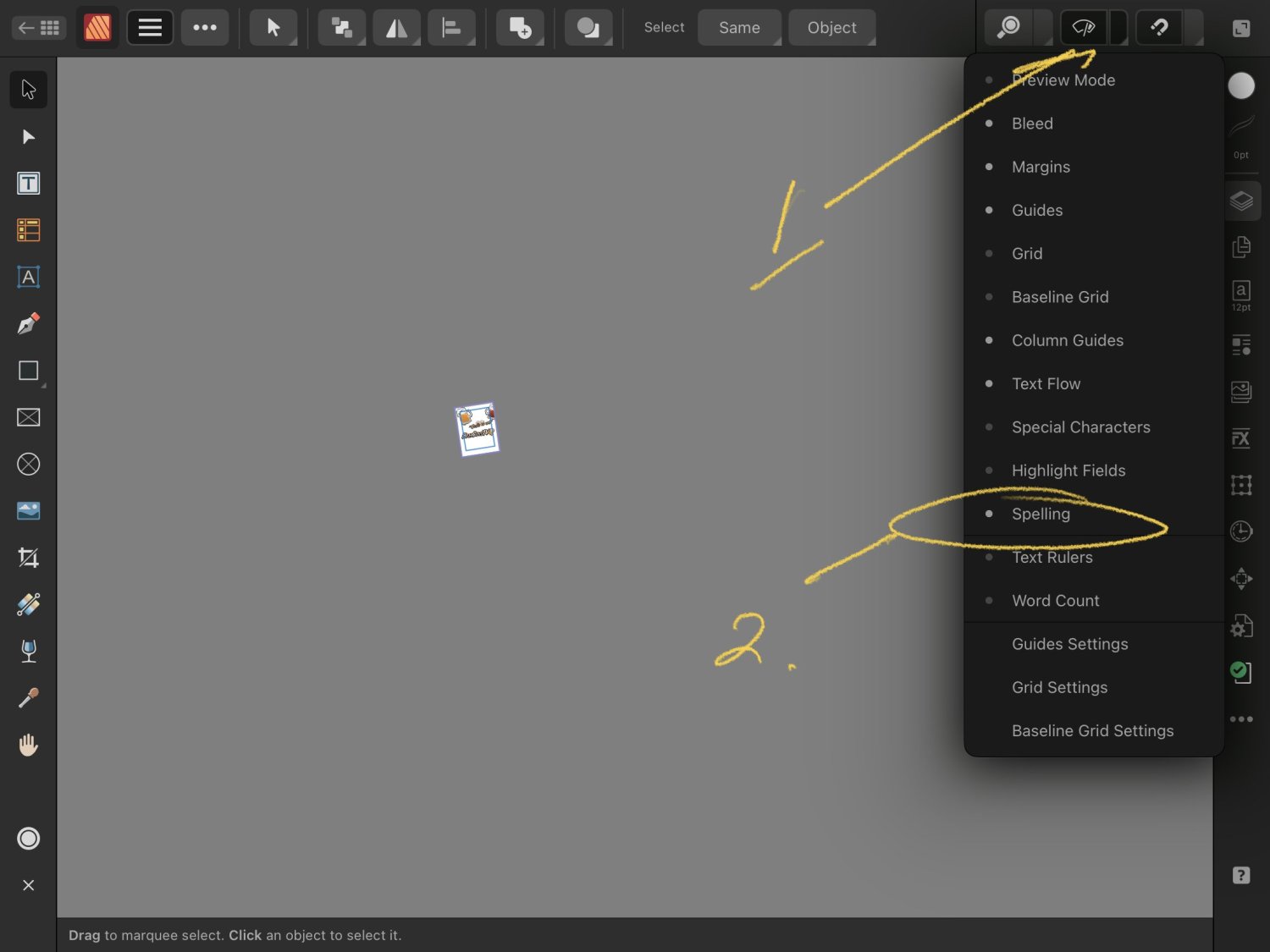Open the Same selection dropdown
1270x952 pixels.
click(x=740, y=28)
